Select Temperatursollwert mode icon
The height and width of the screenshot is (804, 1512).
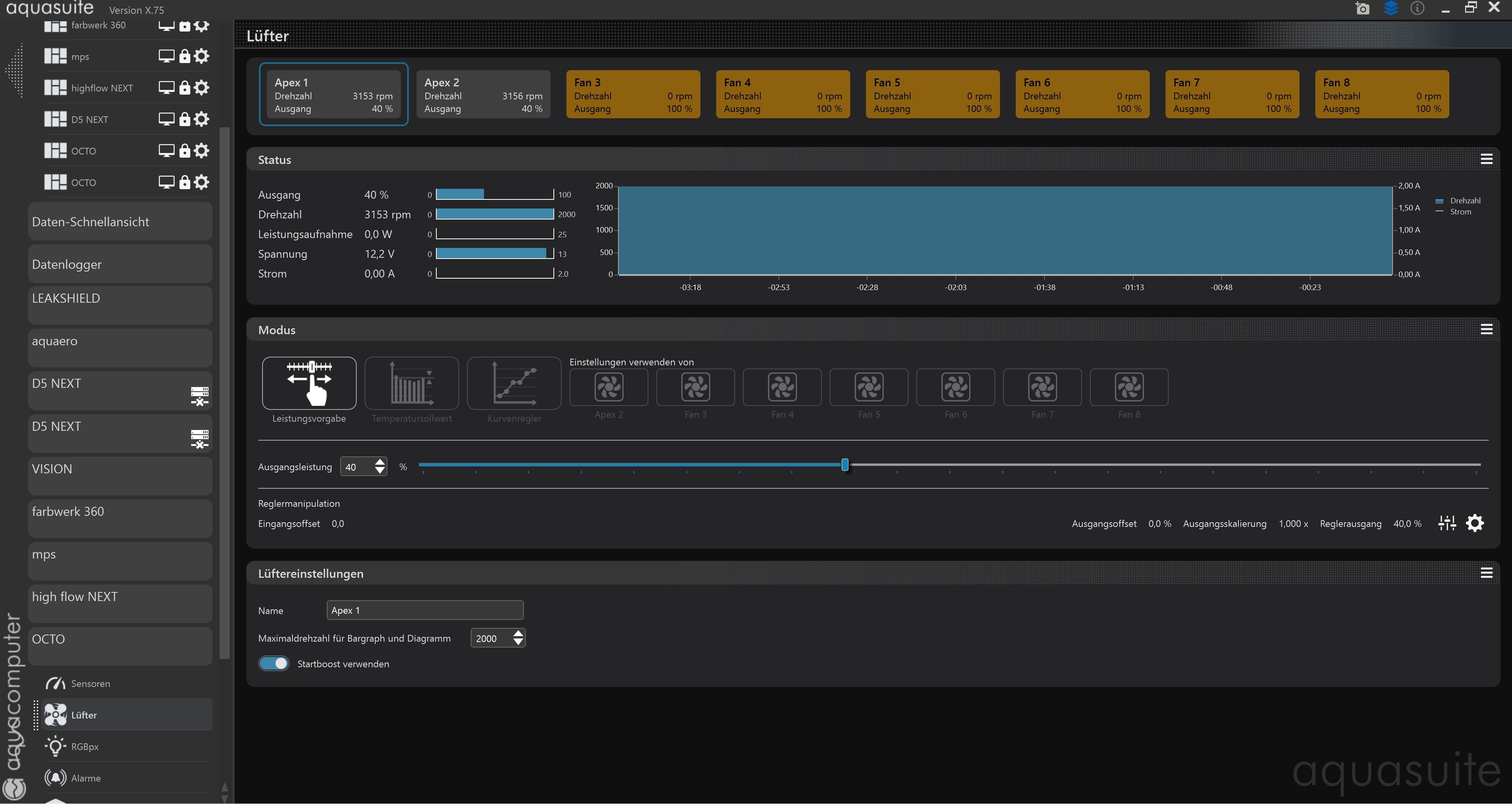tap(412, 383)
